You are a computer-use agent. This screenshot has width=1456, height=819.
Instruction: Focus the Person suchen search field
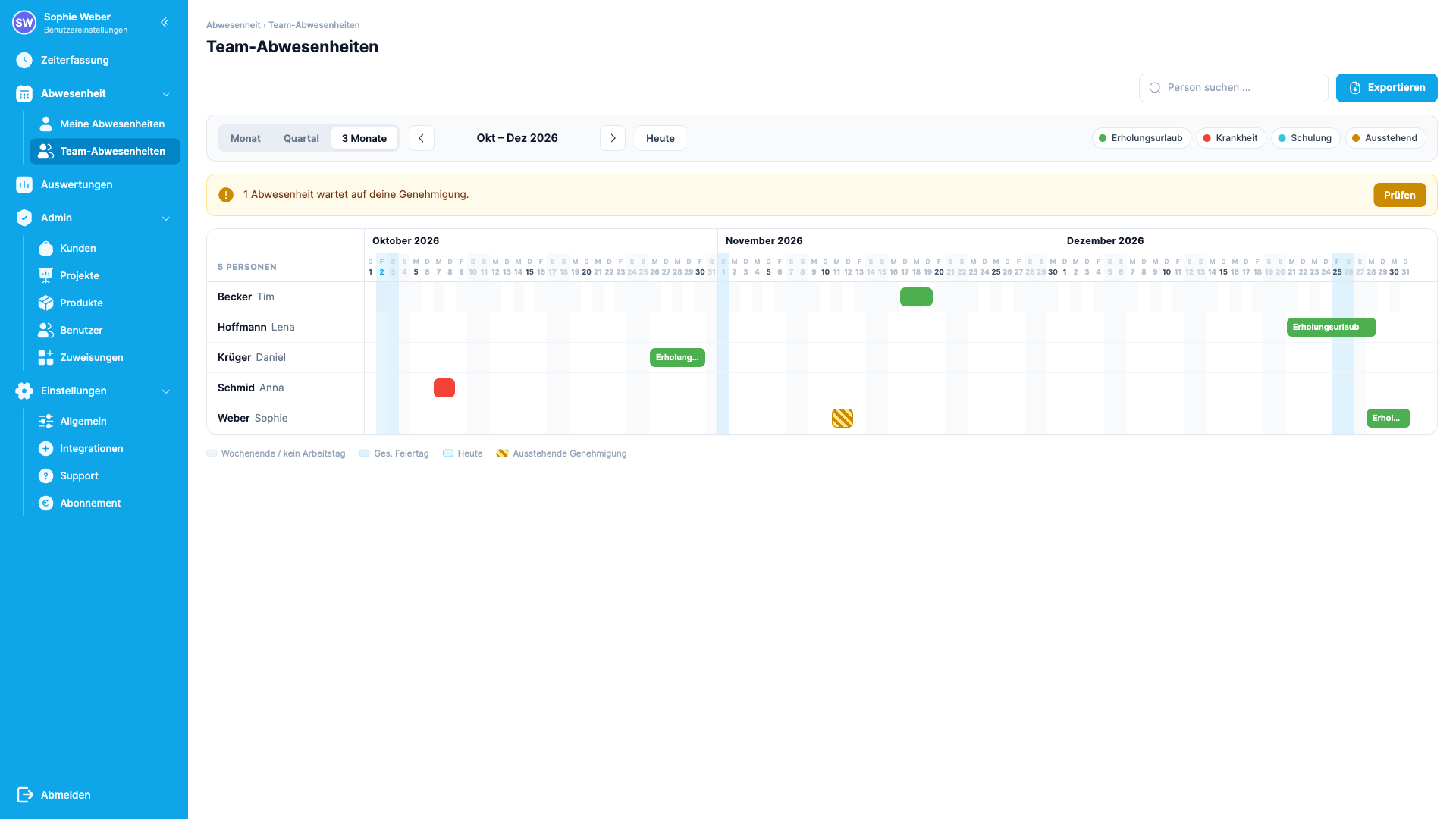point(1234,88)
